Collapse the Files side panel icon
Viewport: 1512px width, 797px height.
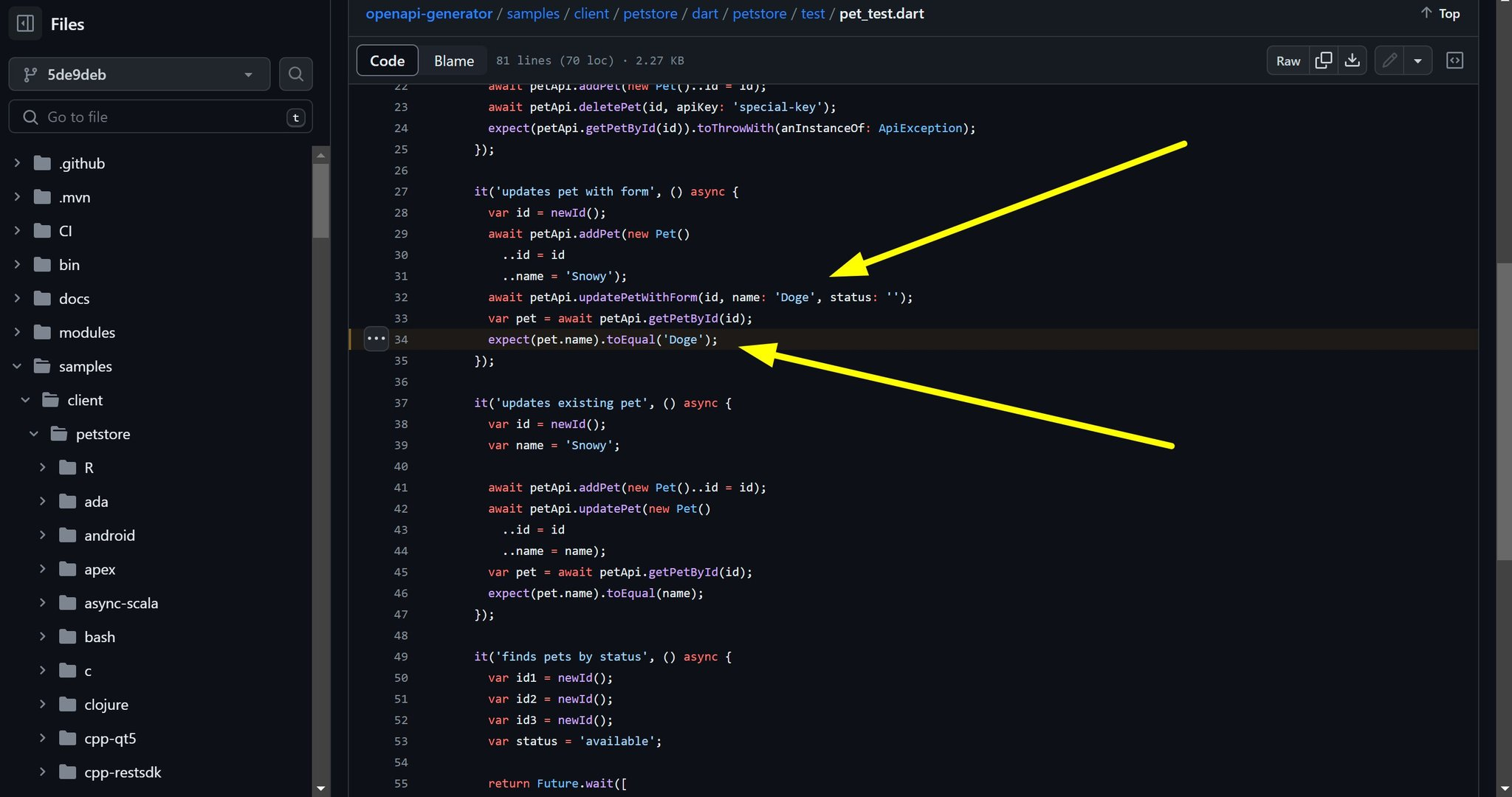(x=25, y=24)
